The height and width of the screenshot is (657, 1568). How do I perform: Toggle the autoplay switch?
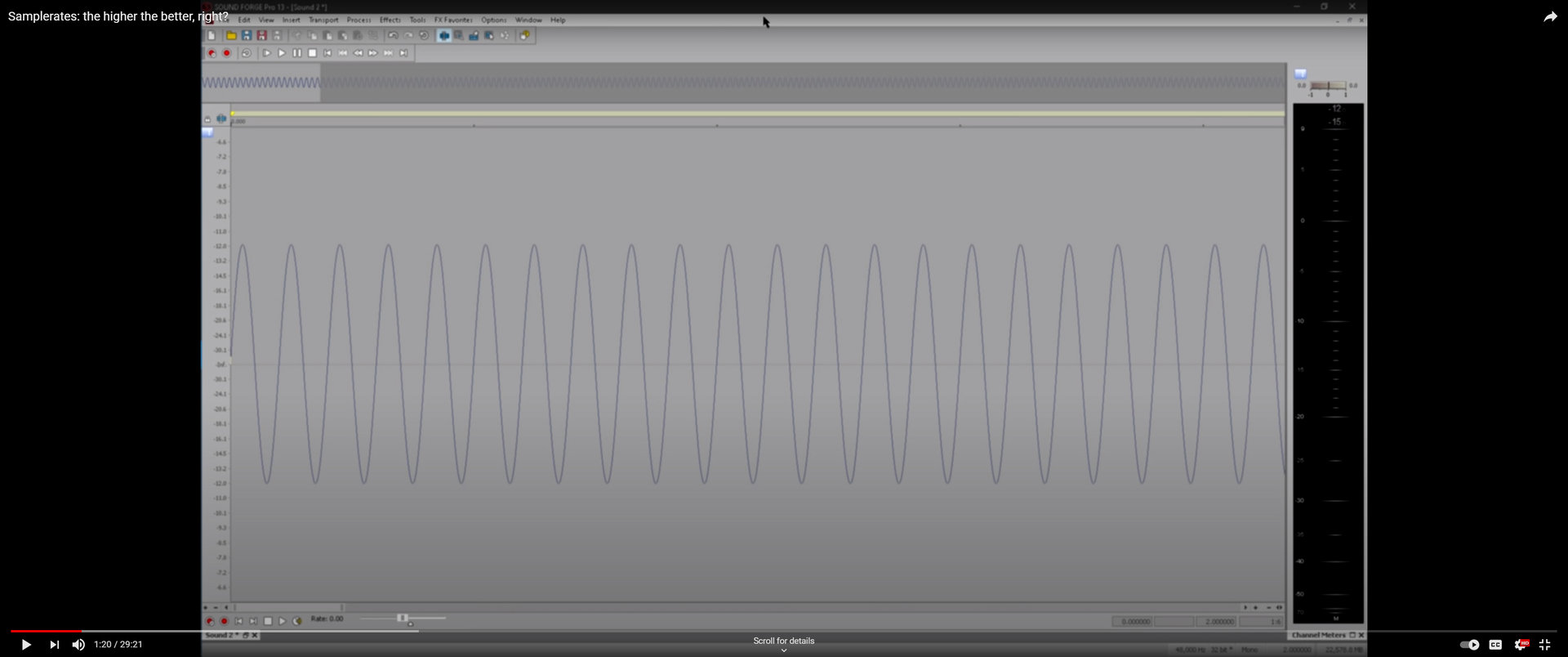point(1469,645)
